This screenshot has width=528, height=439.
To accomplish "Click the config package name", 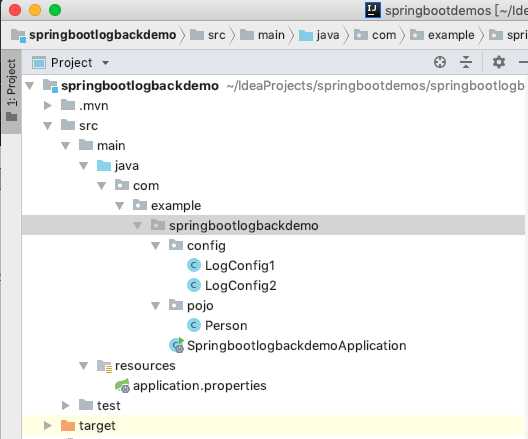I will pos(206,246).
